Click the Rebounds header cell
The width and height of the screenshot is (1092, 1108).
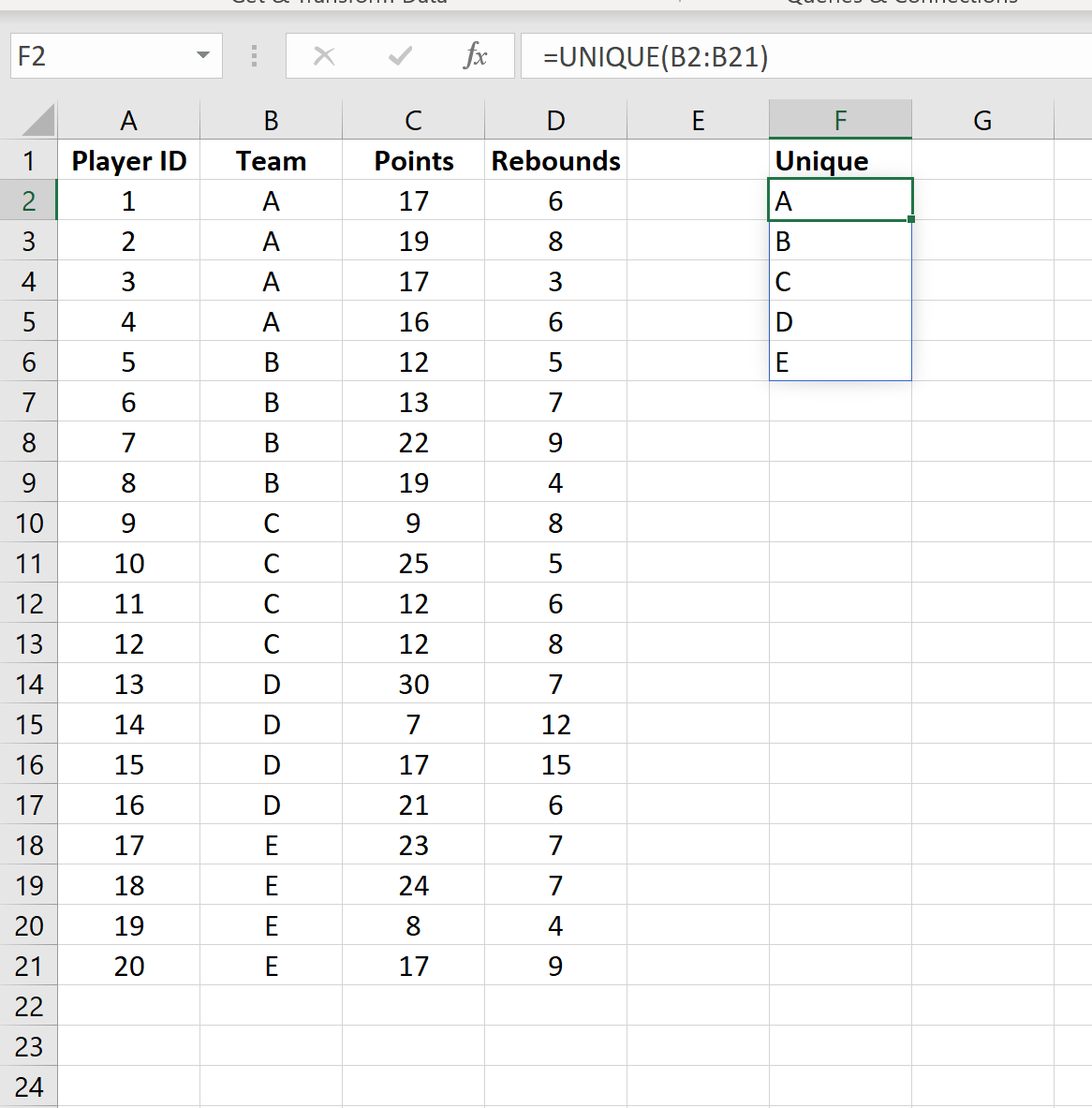(555, 161)
